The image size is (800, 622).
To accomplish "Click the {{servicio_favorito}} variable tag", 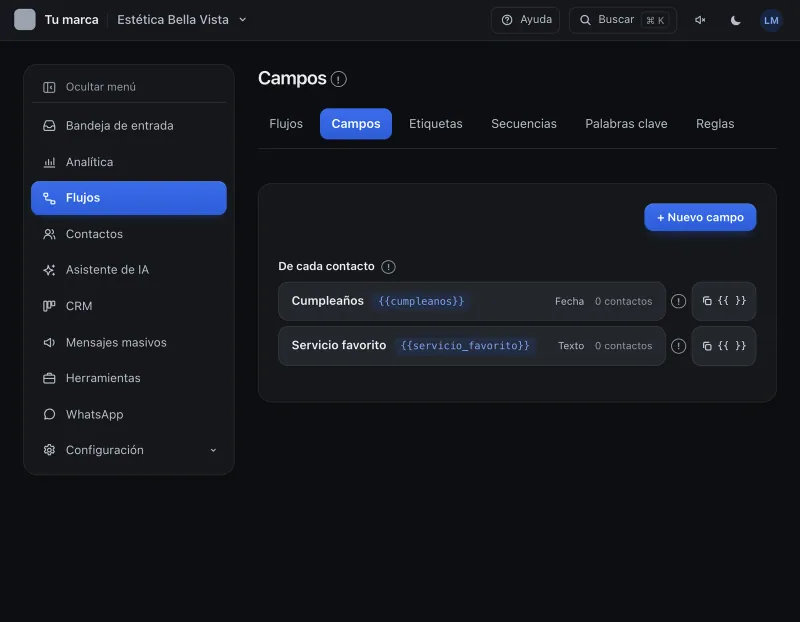I will 465,346.
